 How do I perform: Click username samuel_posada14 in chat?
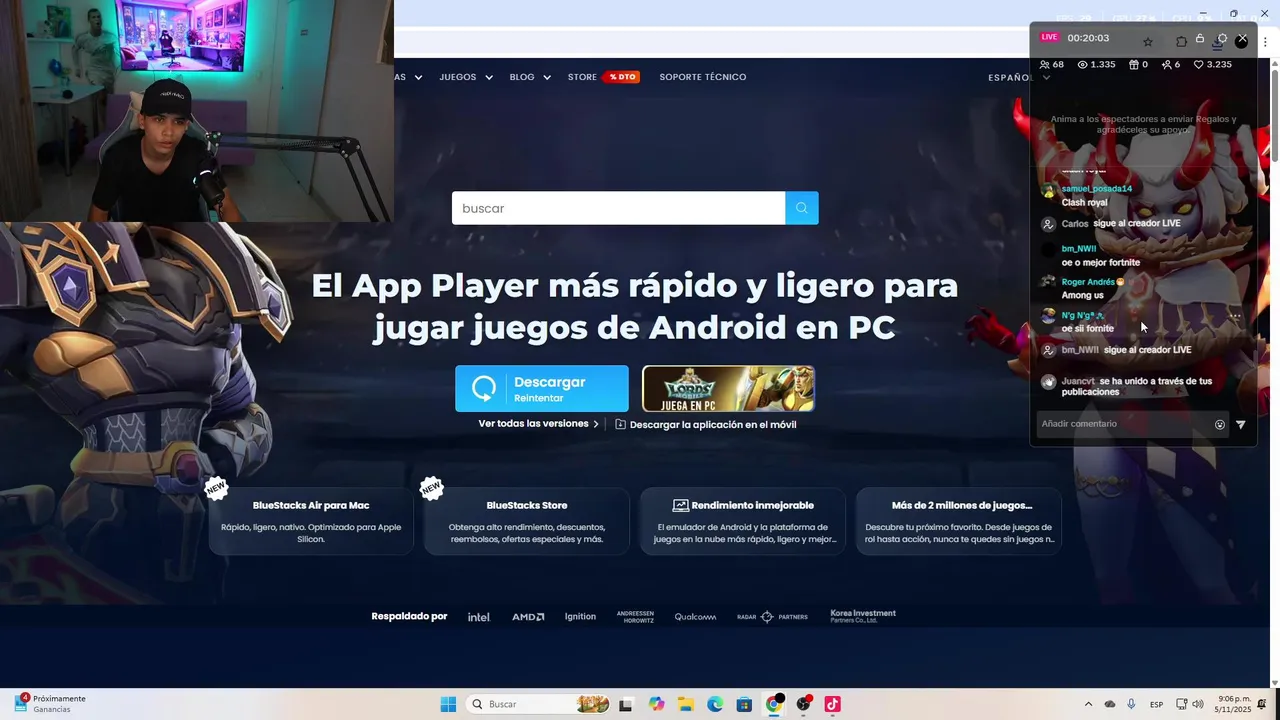click(1097, 189)
